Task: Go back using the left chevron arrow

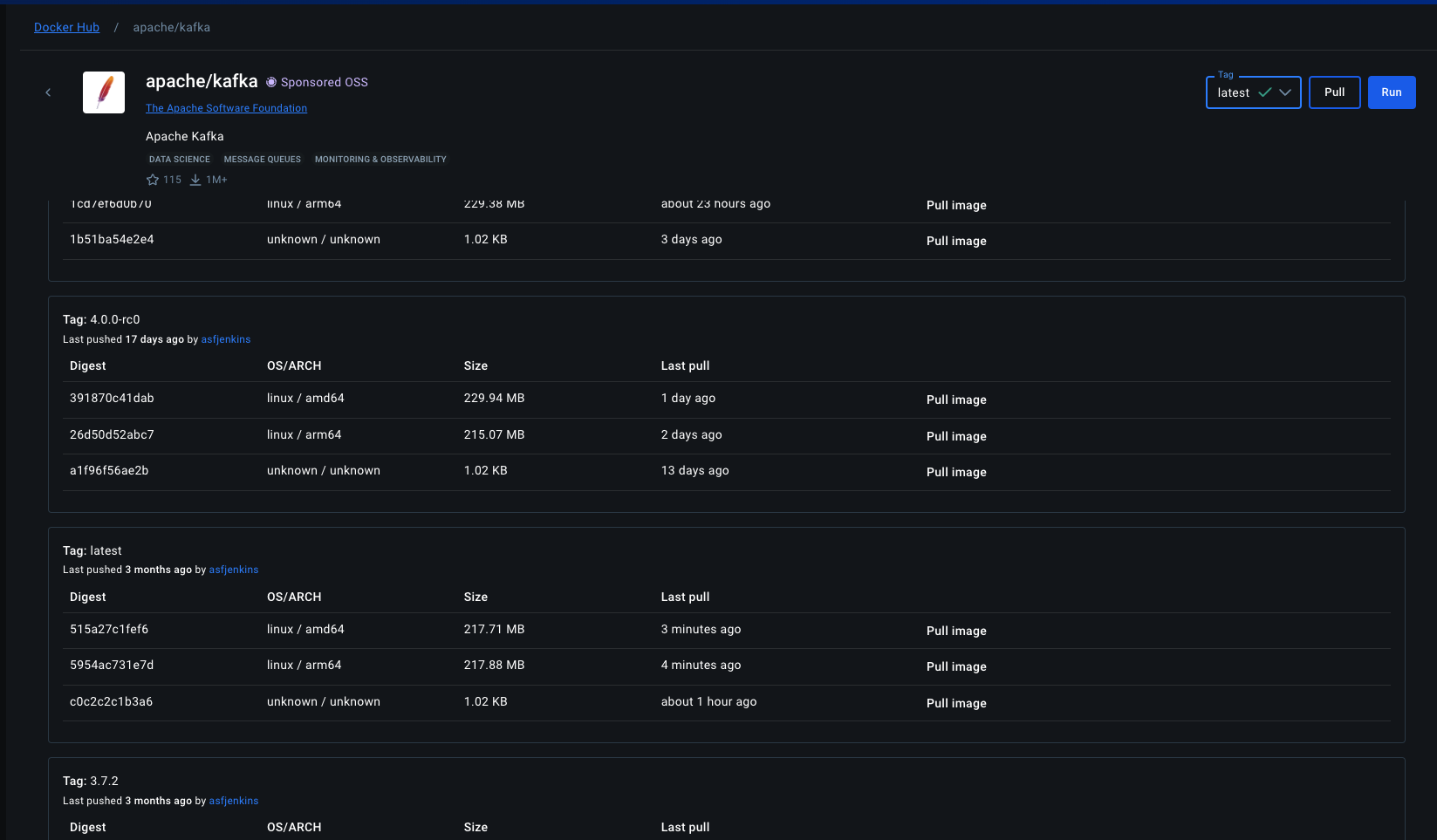Action: coord(48,92)
